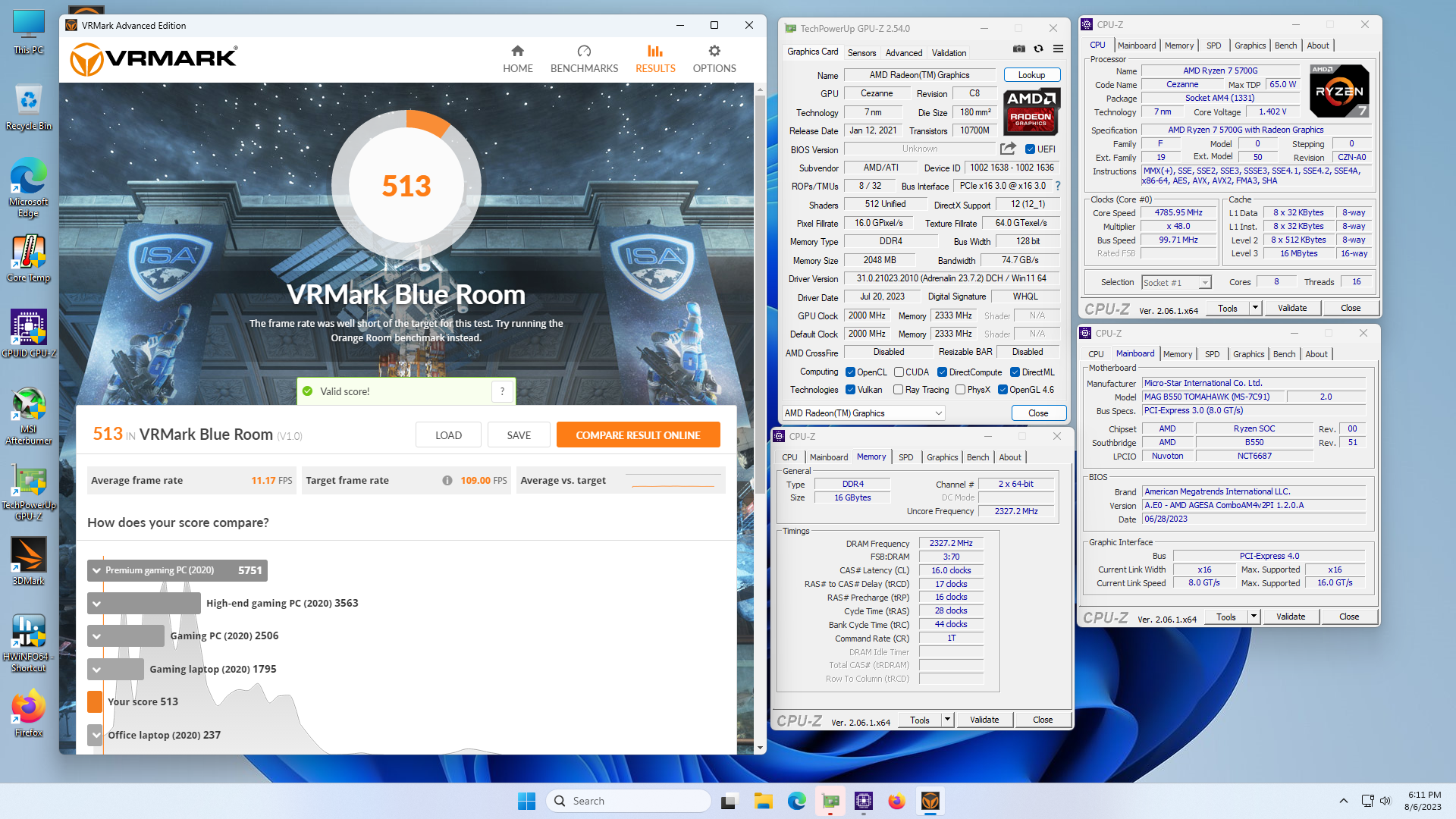Toggle the Vulkan checkbox
This screenshot has height=819, width=1456.
pos(850,390)
